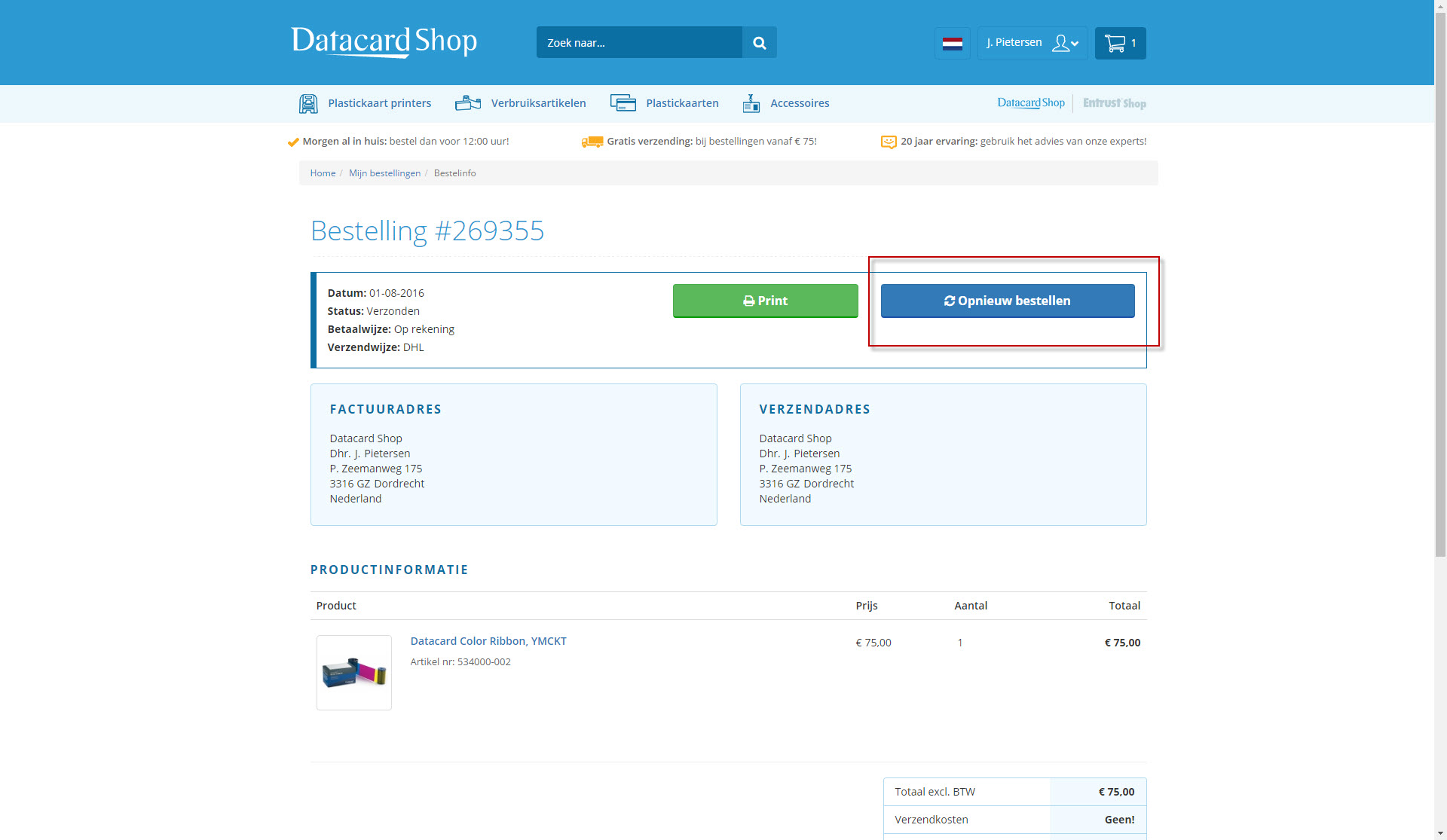Click the color ribbon product thumbnail

tap(354, 673)
